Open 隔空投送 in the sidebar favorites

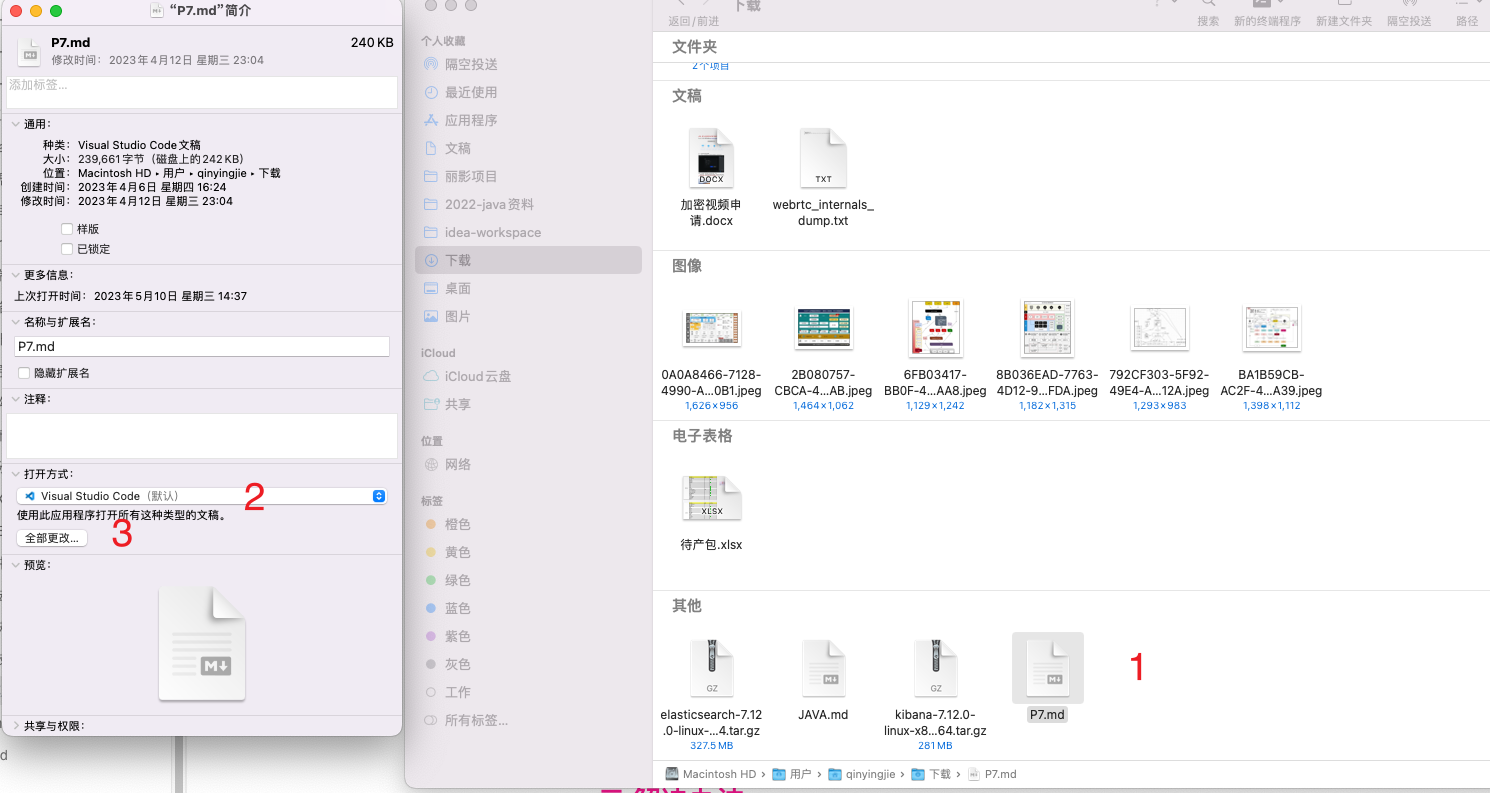click(470, 64)
